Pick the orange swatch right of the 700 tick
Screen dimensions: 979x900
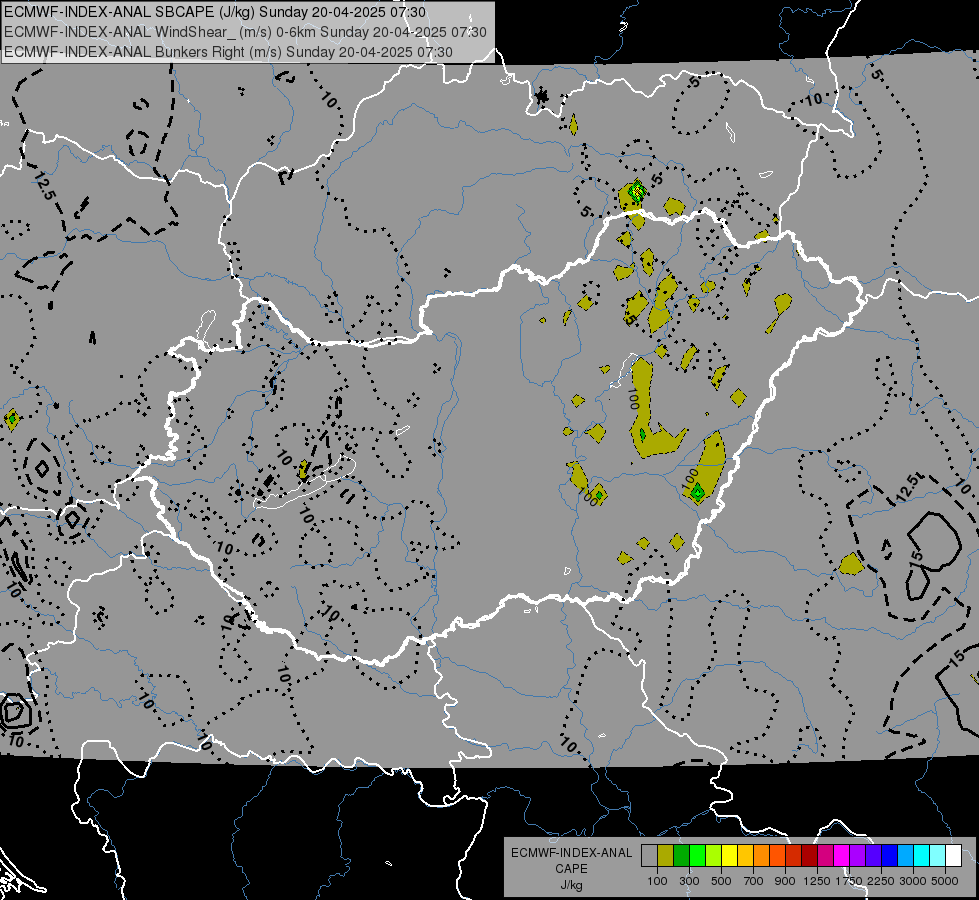tap(762, 855)
